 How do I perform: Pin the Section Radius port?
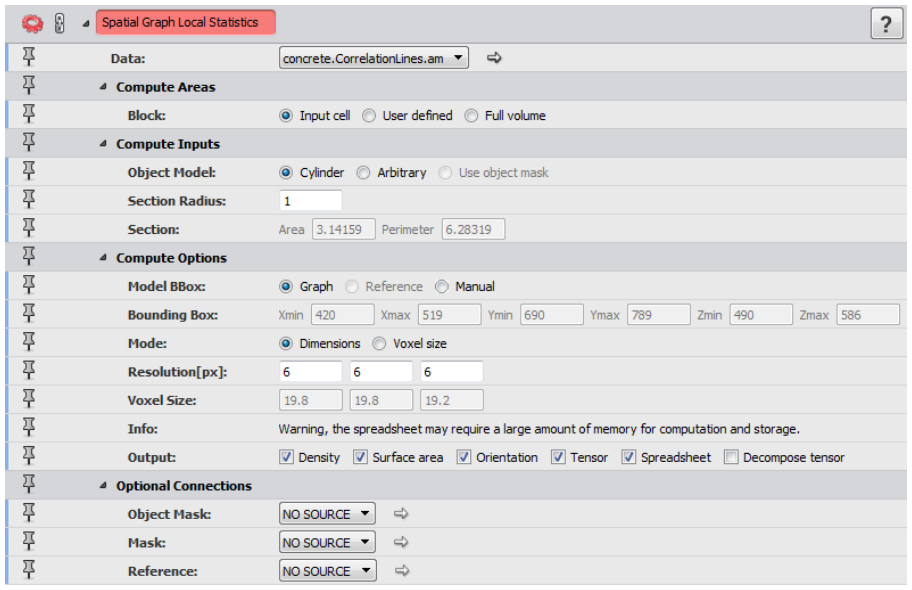point(28,200)
